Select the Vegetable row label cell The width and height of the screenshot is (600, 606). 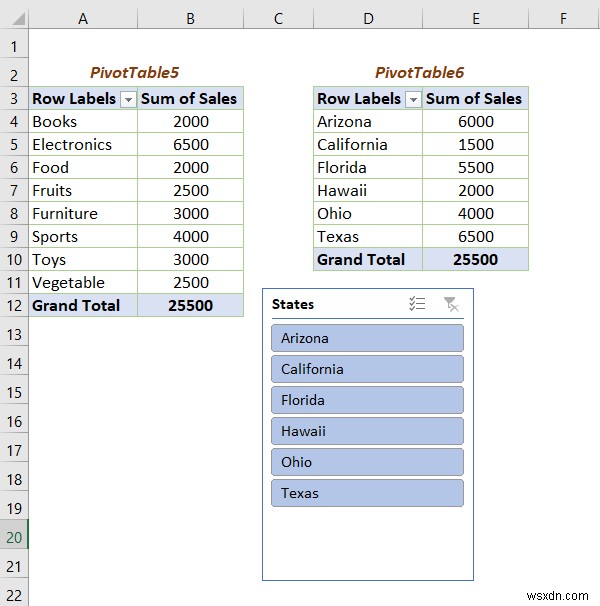tap(83, 283)
